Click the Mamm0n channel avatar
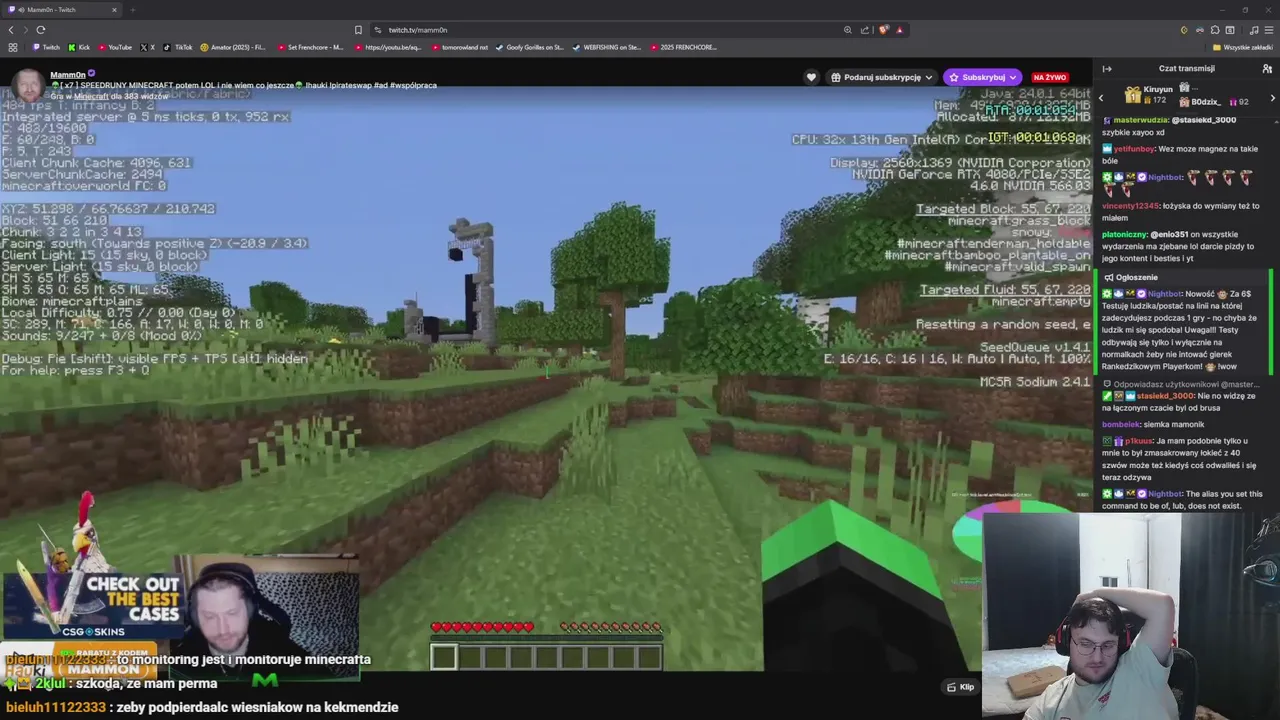Viewport: 1280px width, 720px height. pos(29,84)
